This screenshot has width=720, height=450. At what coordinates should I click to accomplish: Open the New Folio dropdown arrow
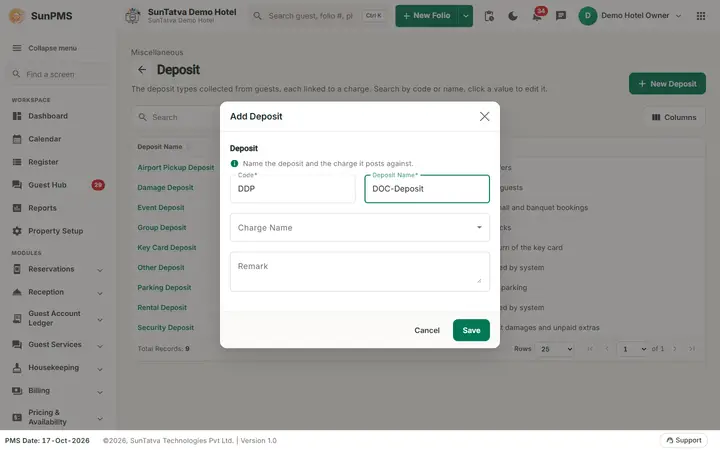tap(466, 16)
